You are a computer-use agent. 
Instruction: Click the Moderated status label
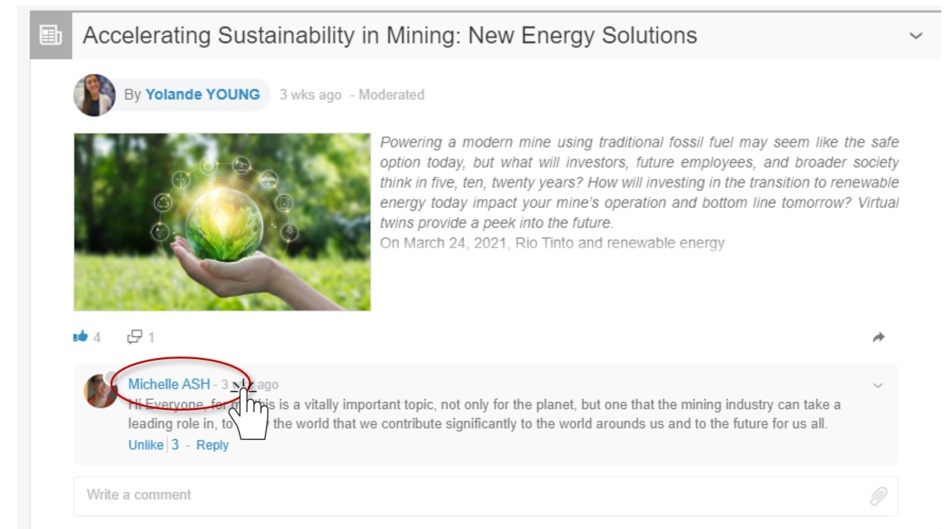(391, 95)
